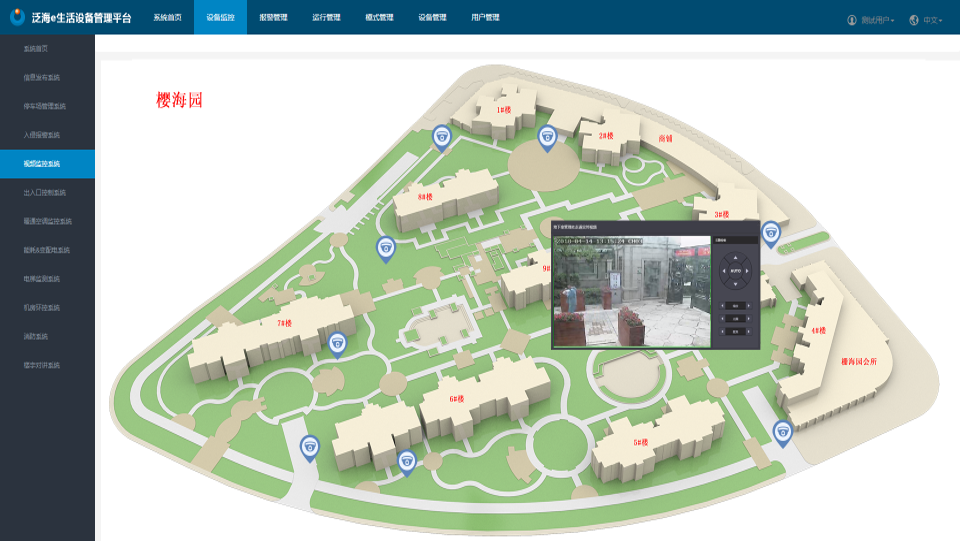Click the live camera video feed
The width and height of the screenshot is (960, 541).
(x=631, y=291)
